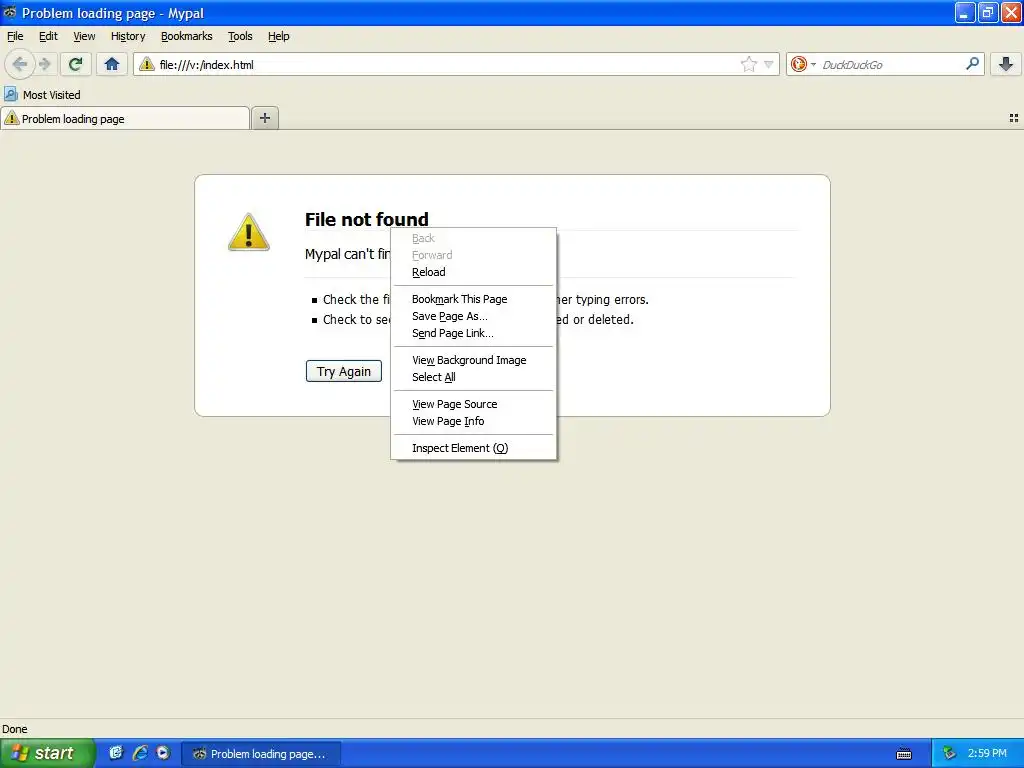Reload page using toolbar refresh icon

coord(75,64)
